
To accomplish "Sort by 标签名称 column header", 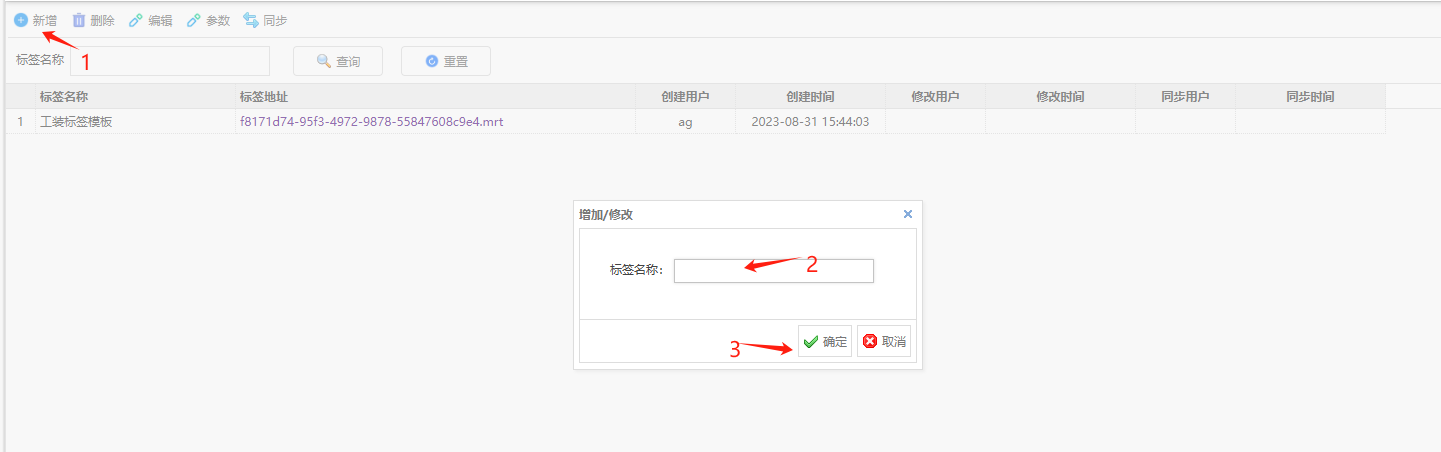I will 65,97.
